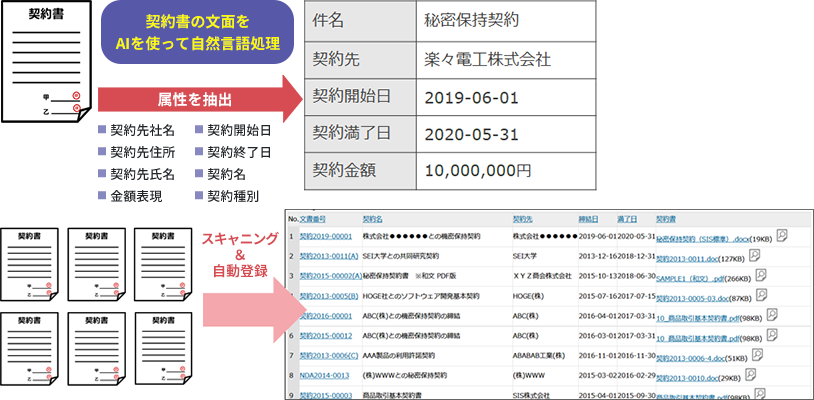Select 締結日 cell 2015-03-02
814x400 pixels.
click(598, 376)
